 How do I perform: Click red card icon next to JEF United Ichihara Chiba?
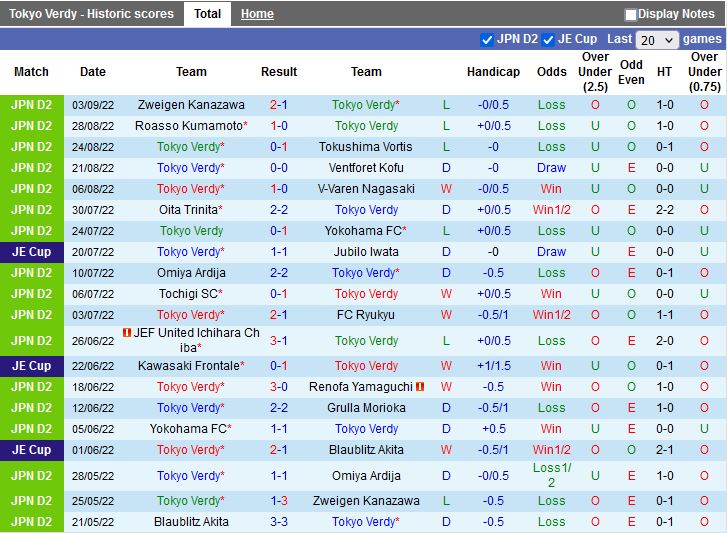pyautogui.click(x=127, y=332)
